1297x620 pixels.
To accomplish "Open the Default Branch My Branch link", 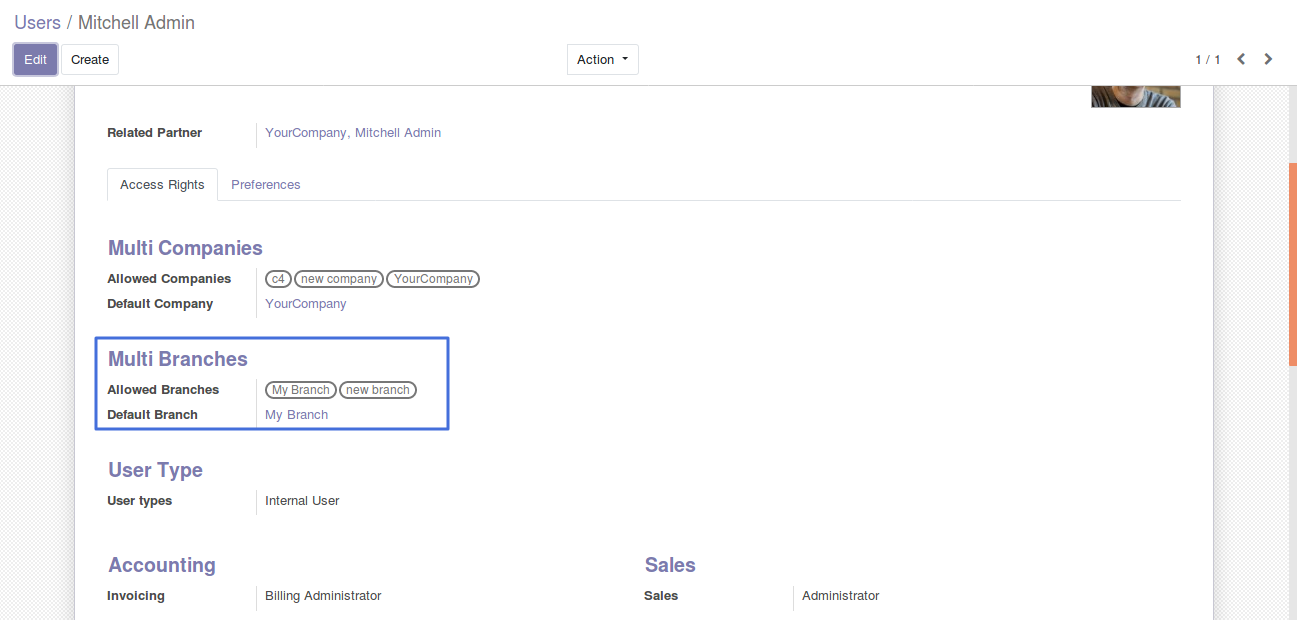I will (296, 415).
